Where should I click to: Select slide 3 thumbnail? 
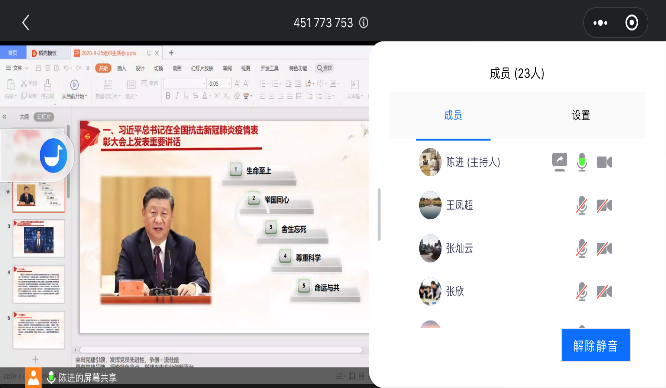pyautogui.click(x=39, y=238)
